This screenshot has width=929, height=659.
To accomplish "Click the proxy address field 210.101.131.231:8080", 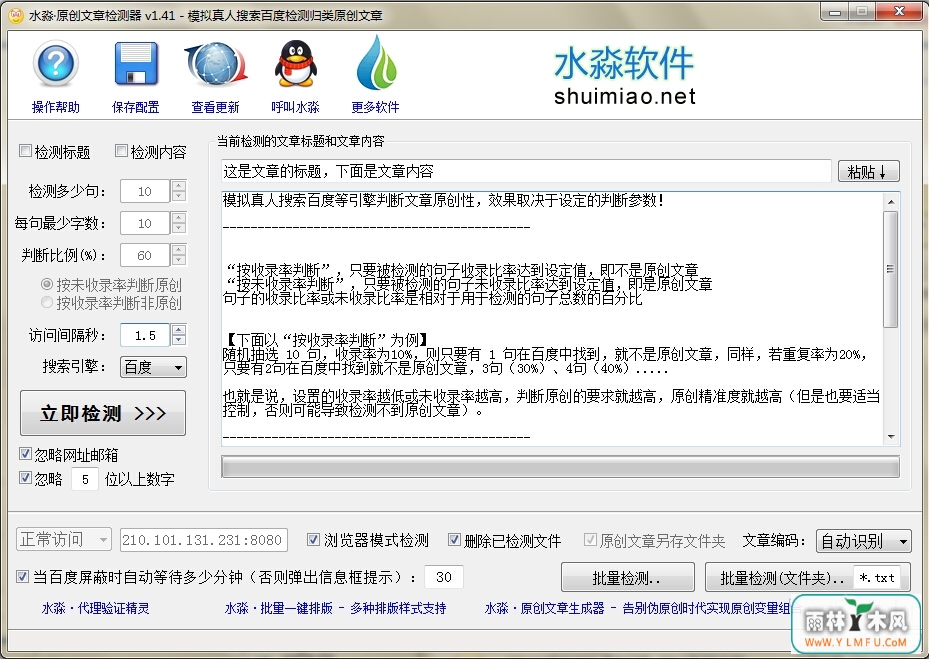I will [x=204, y=540].
